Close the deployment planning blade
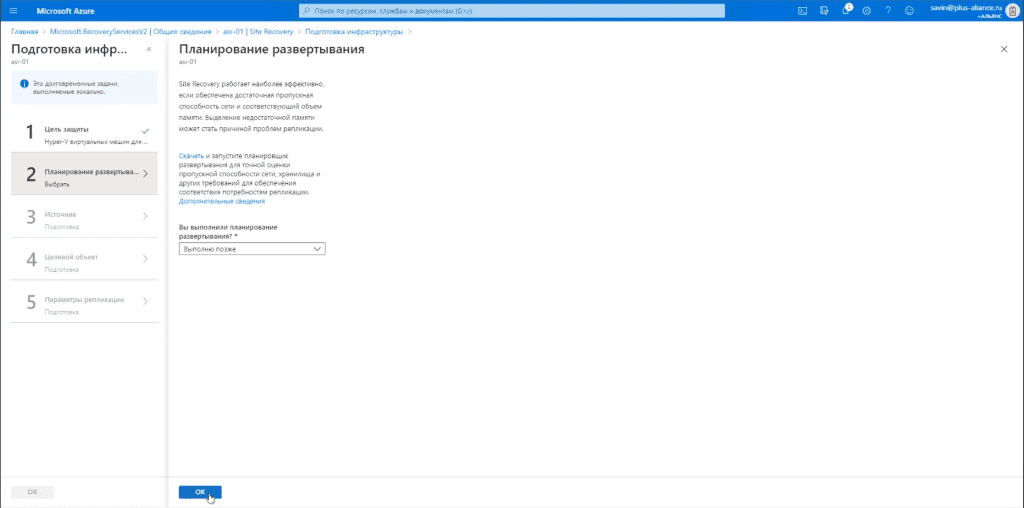Viewport: 1024px width, 508px height. (1004, 49)
